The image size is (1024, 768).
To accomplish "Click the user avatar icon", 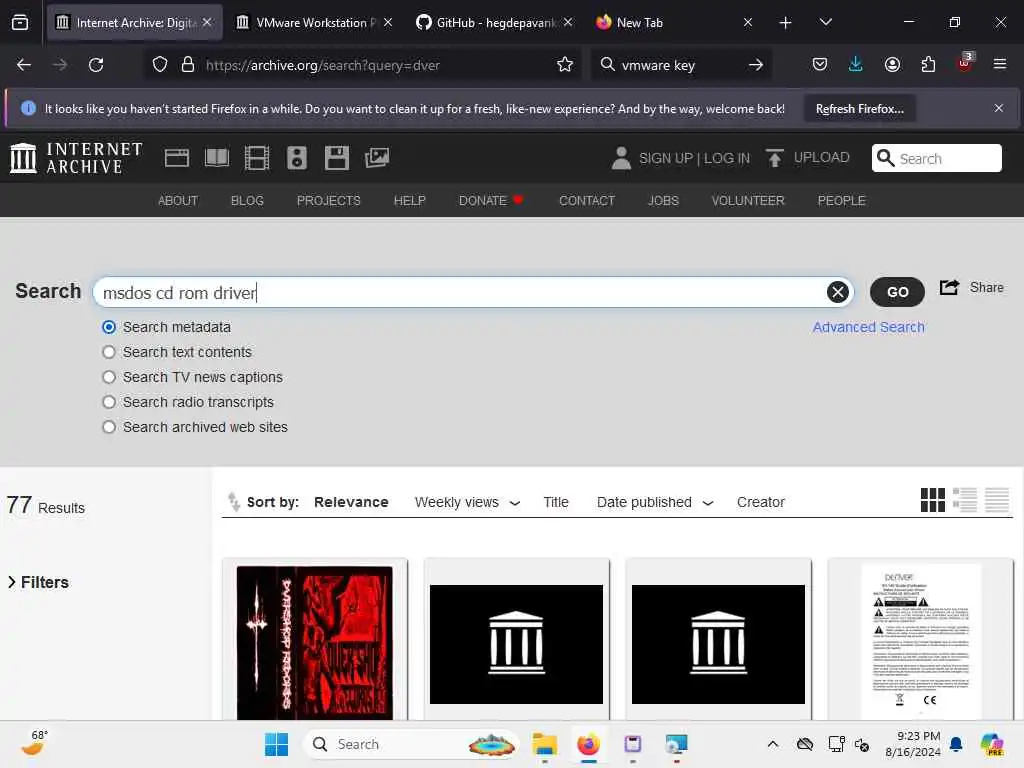I will pyautogui.click(x=621, y=158).
